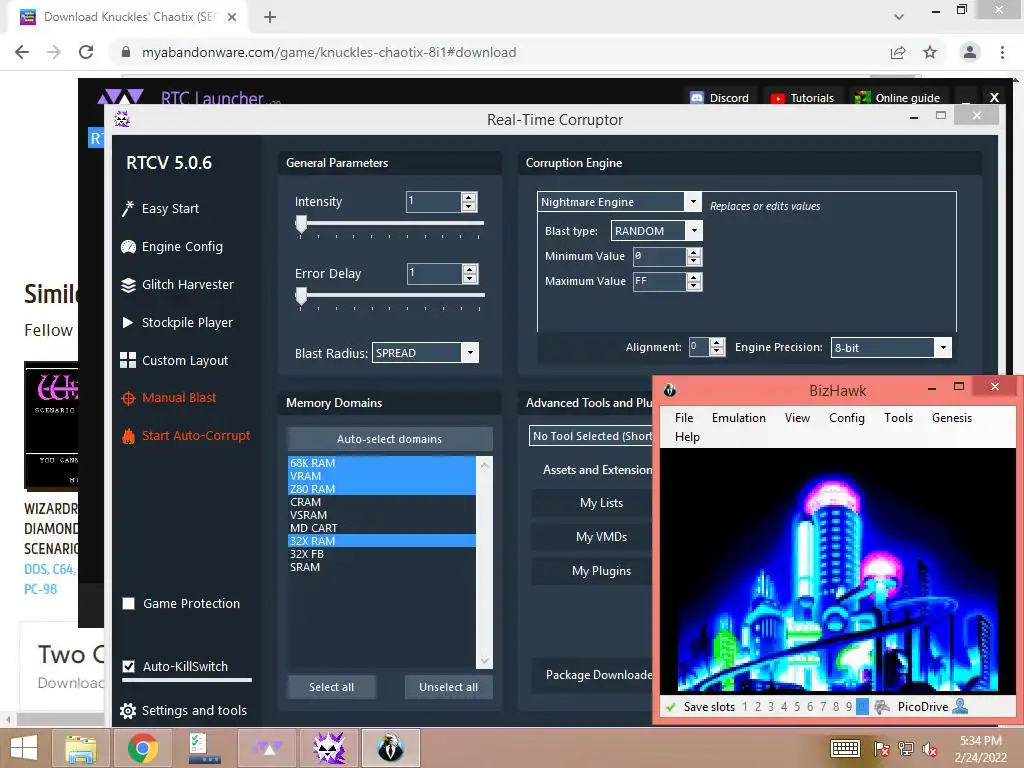Image resolution: width=1024 pixels, height=768 pixels.
Task: Open Glitch Harvester layers icon
Action: pyautogui.click(x=128, y=285)
